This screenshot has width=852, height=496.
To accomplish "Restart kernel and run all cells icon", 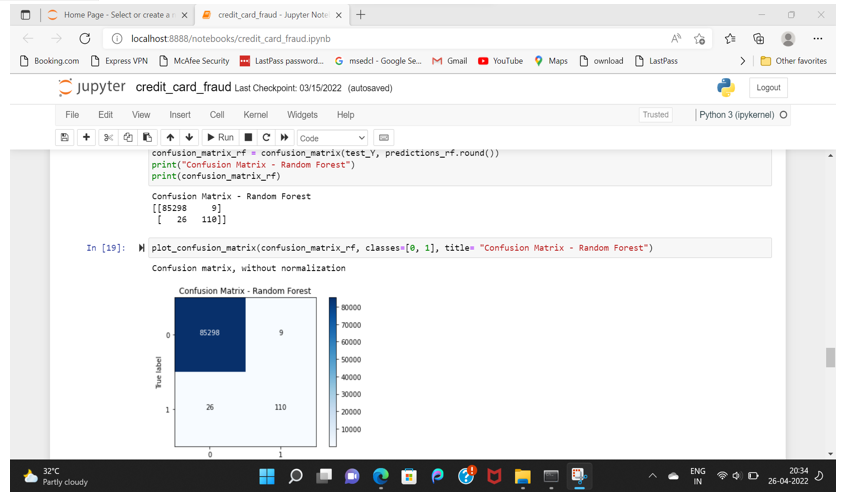I will [285, 137].
